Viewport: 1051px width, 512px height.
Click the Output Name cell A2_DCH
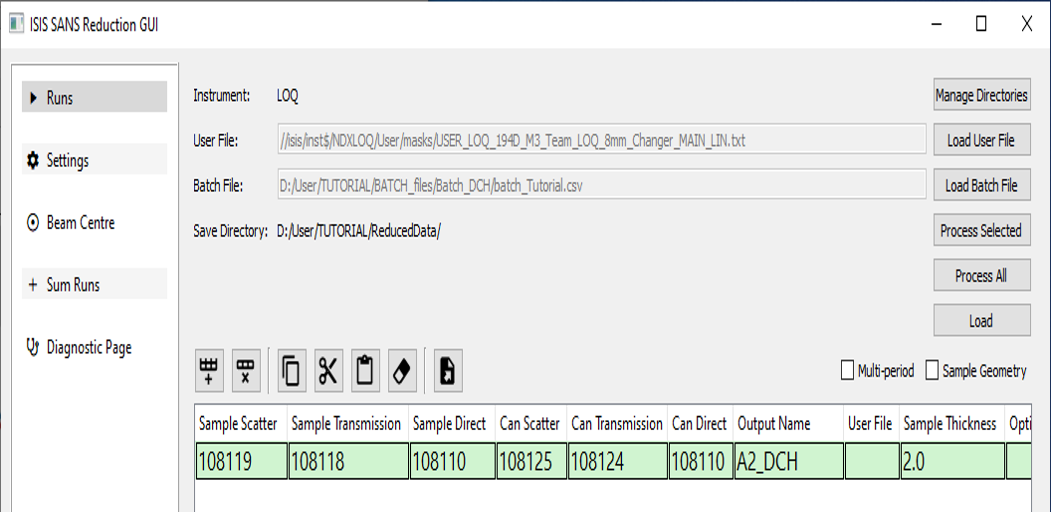coord(787,462)
